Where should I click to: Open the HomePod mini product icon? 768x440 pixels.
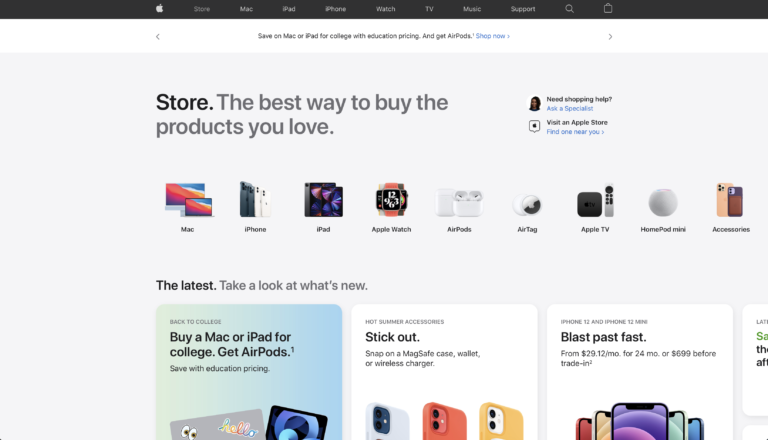tap(663, 202)
